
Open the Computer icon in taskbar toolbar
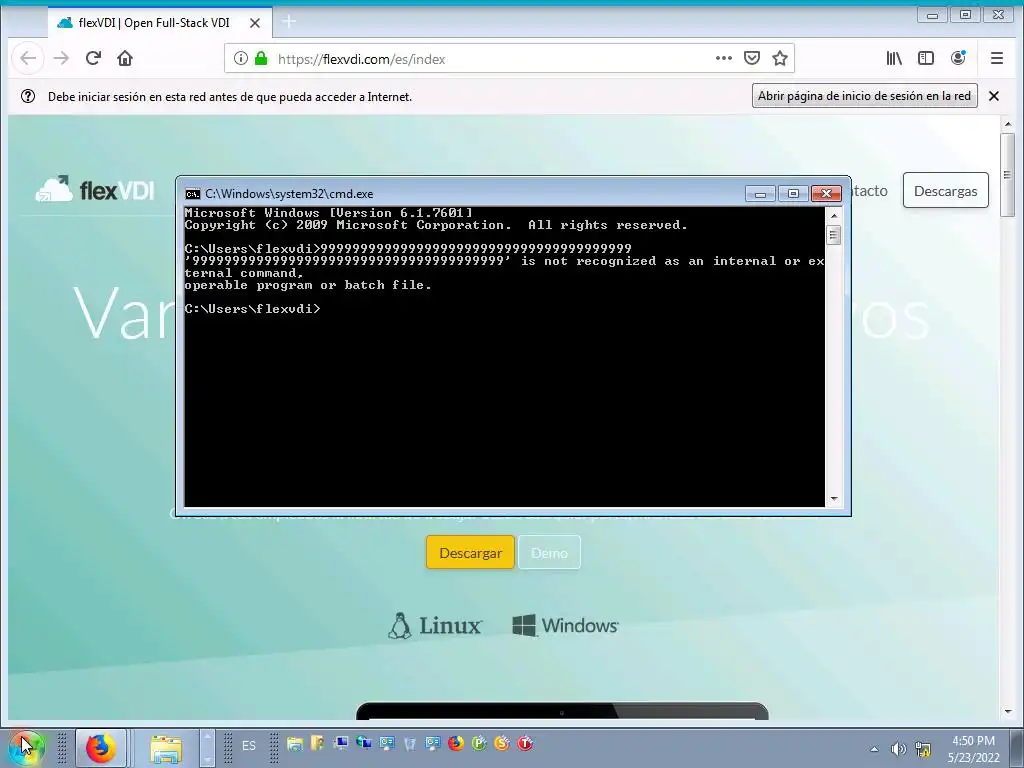point(341,743)
